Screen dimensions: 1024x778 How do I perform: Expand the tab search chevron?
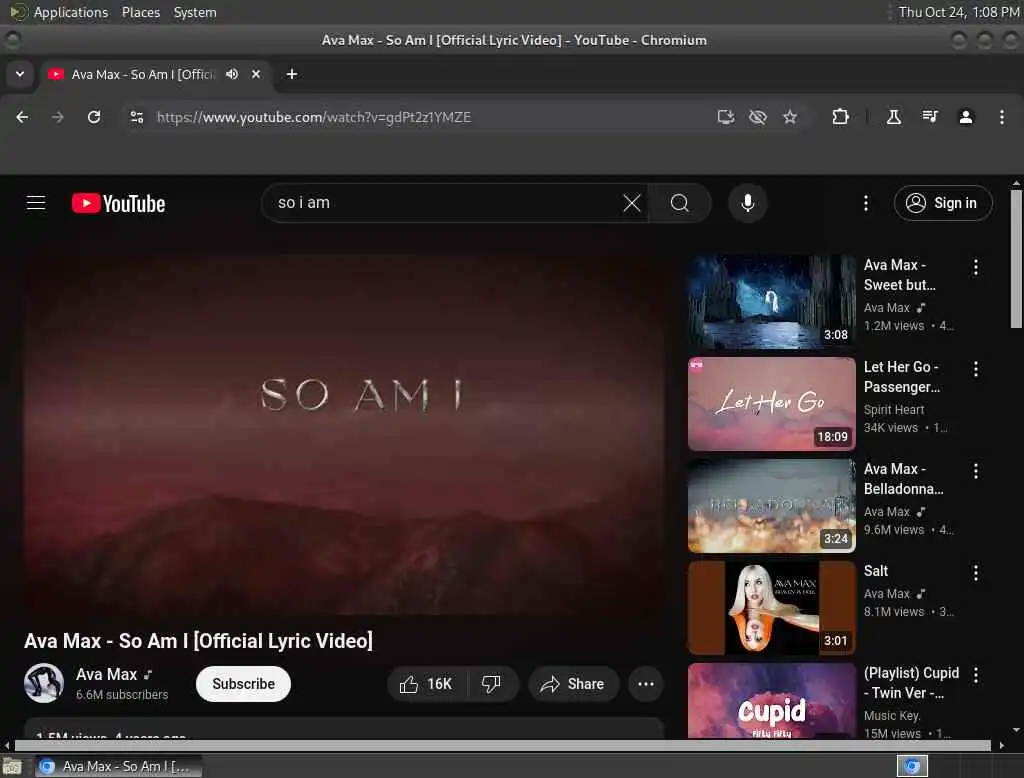(20, 74)
